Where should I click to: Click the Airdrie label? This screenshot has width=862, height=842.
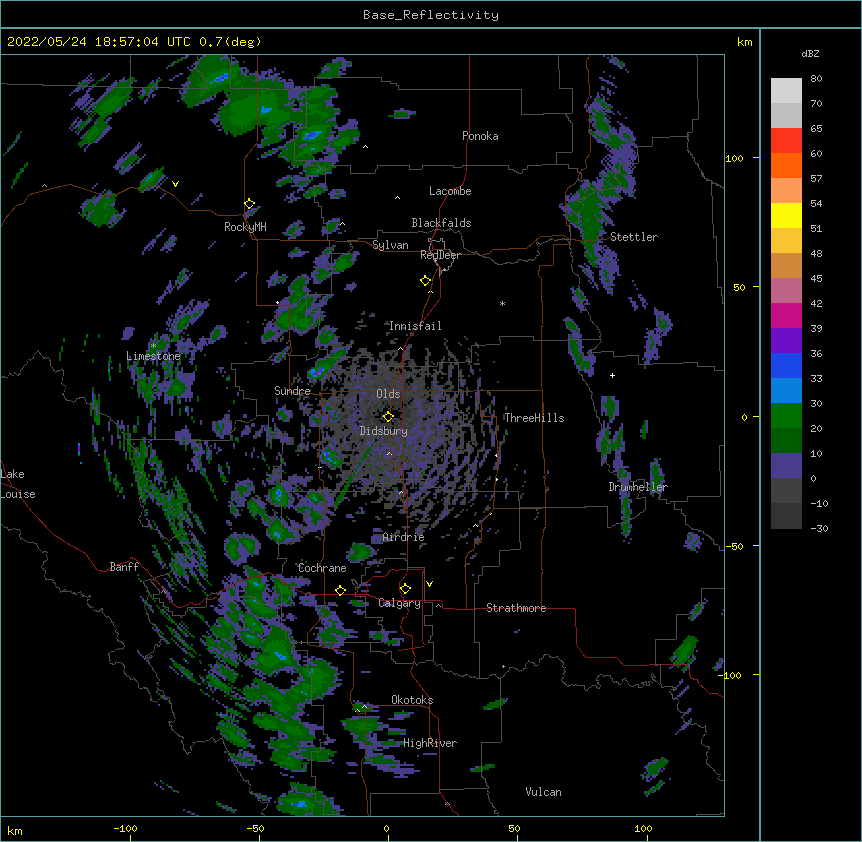(x=404, y=537)
